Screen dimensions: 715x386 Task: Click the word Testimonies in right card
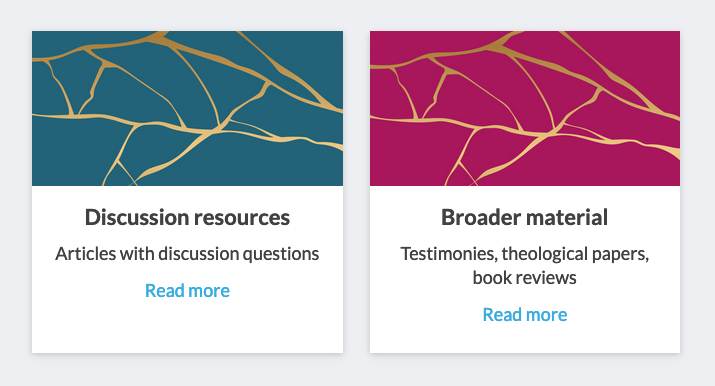click(x=449, y=254)
